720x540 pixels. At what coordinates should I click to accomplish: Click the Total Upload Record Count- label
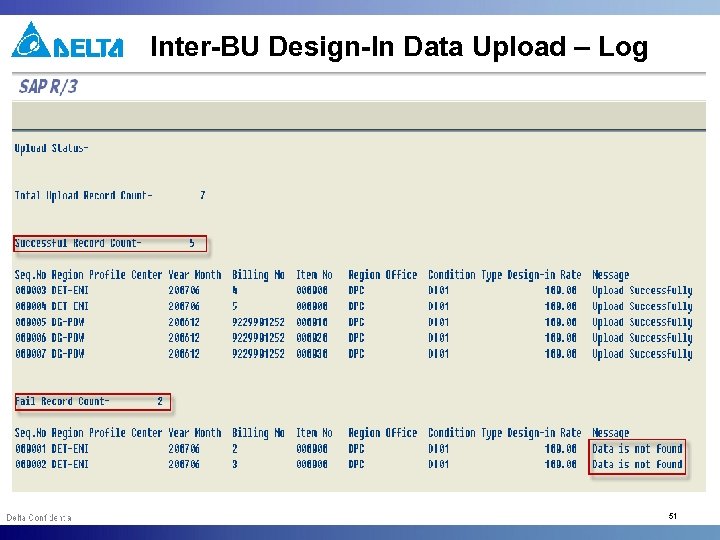tap(84, 196)
